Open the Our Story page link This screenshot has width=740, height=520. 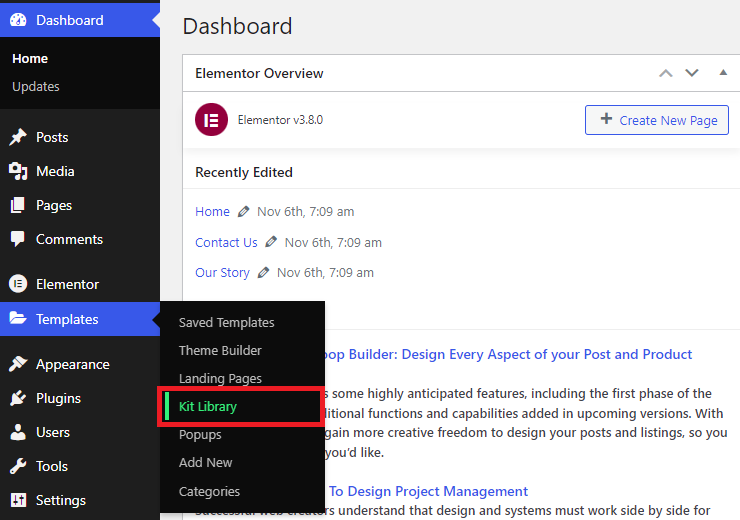coord(222,273)
